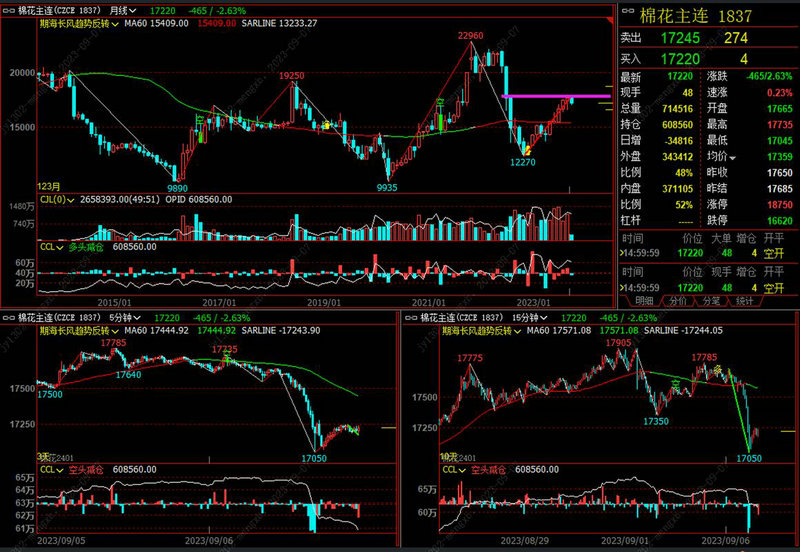Click the 买入 price 17220

(680, 59)
